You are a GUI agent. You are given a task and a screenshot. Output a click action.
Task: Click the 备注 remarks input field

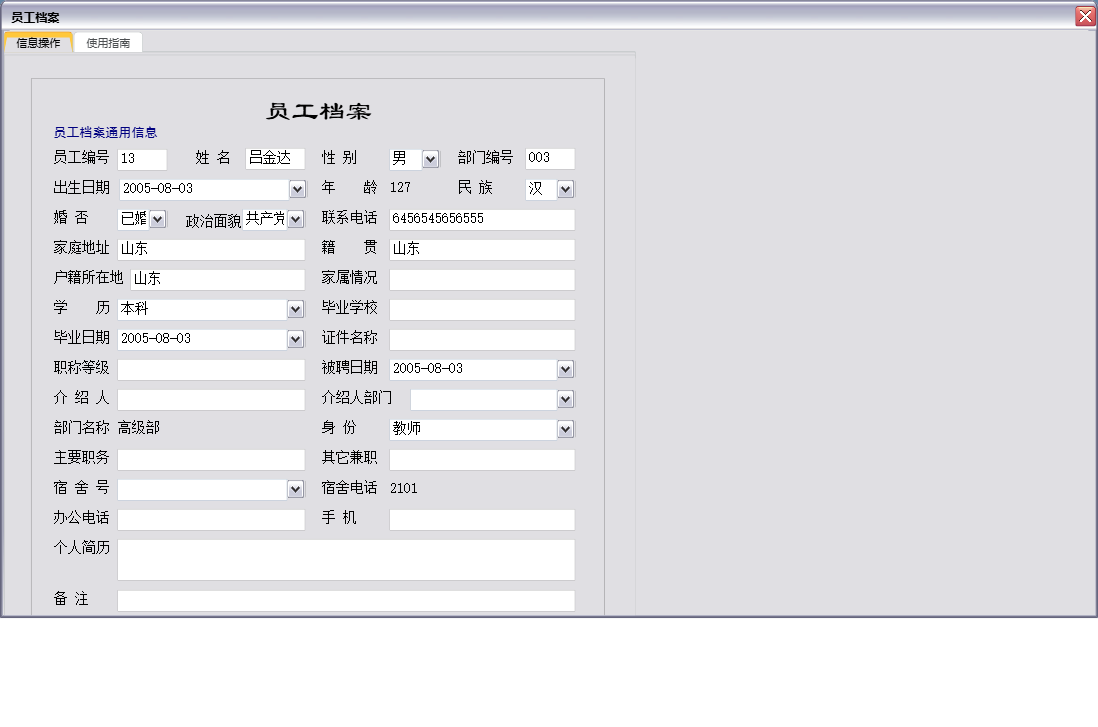[x=345, y=600]
